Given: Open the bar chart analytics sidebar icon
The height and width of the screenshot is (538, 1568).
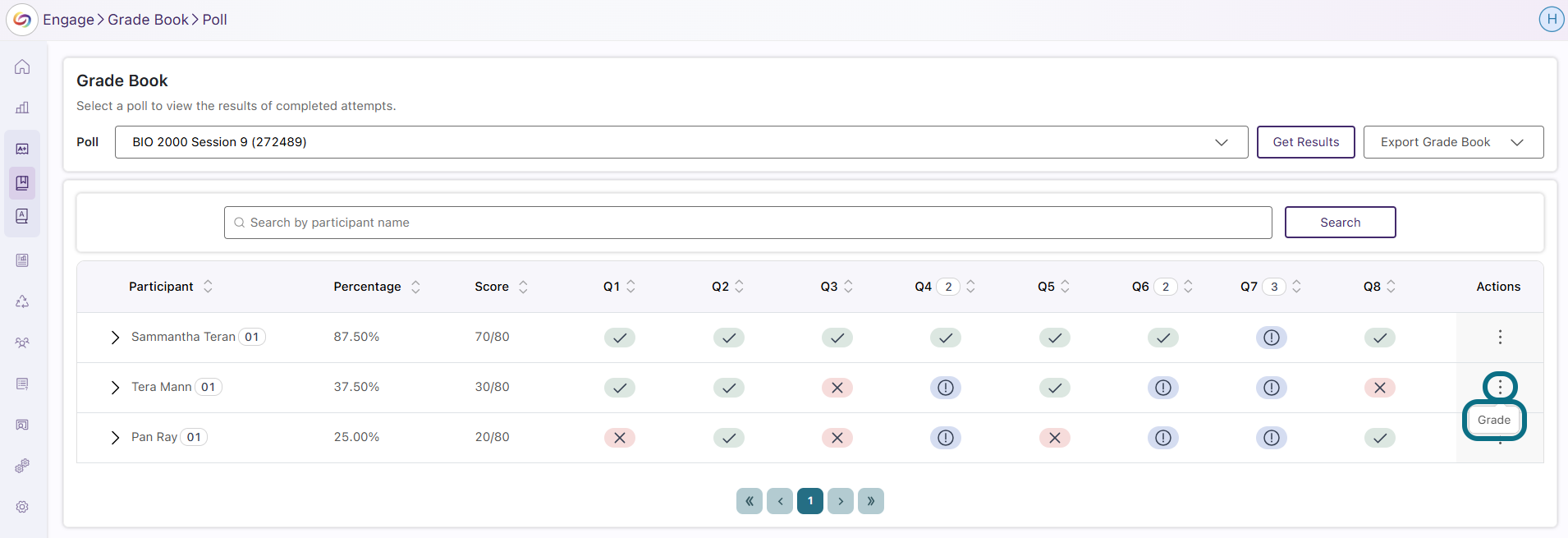Looking at the screenshot, I should coord(22,108).
